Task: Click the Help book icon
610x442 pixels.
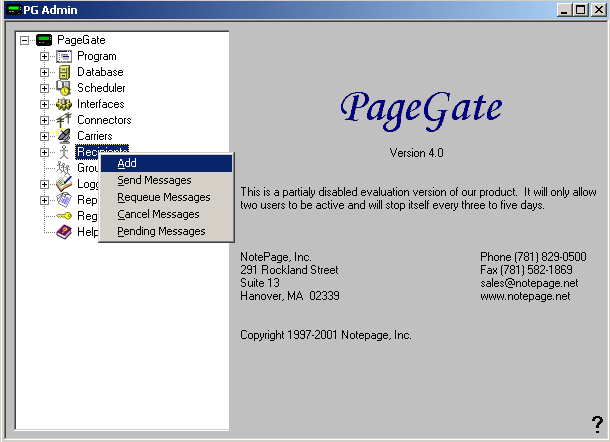Action: 64,232
